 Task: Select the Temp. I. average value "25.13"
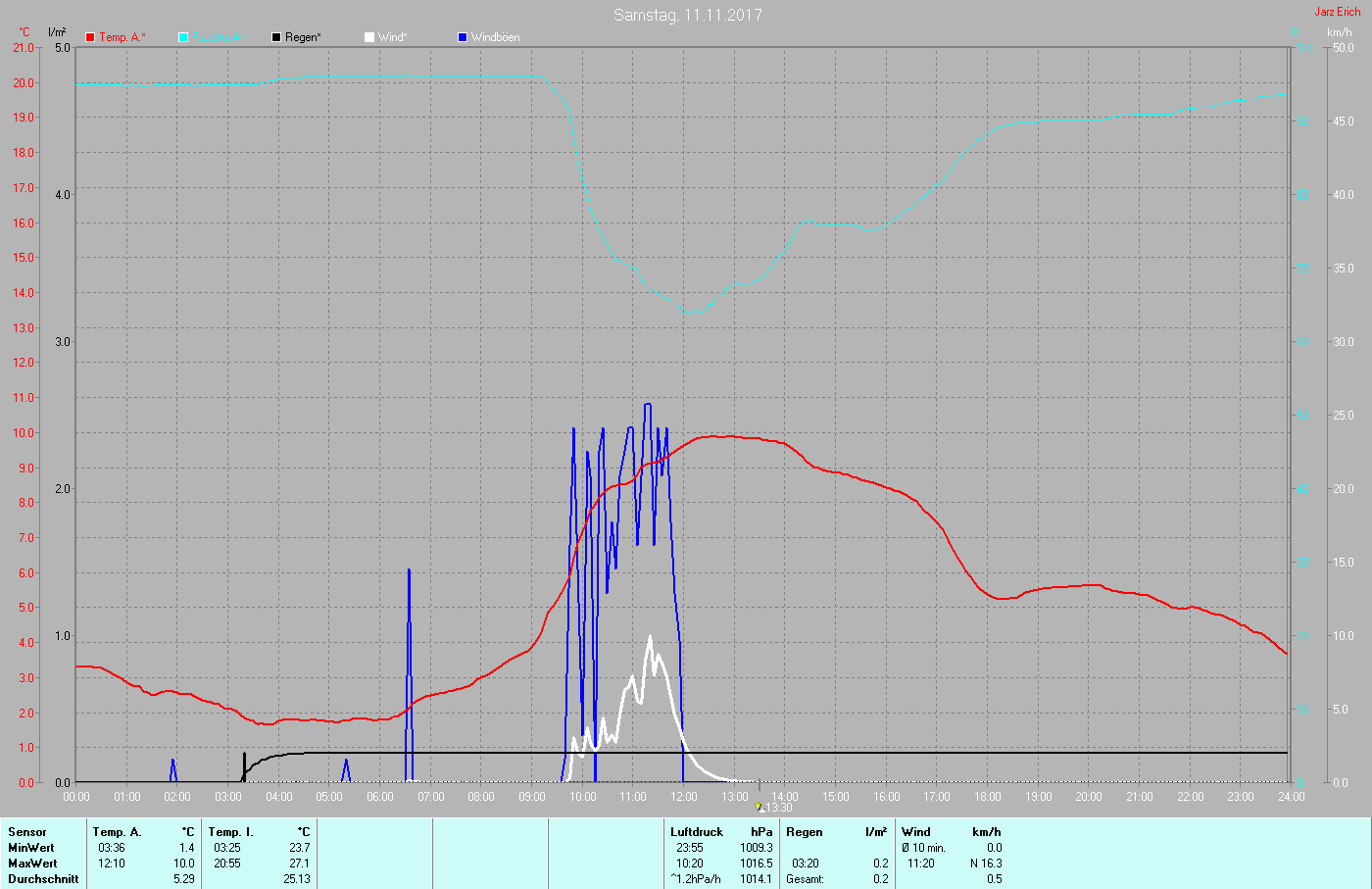[x=296, y=879]
